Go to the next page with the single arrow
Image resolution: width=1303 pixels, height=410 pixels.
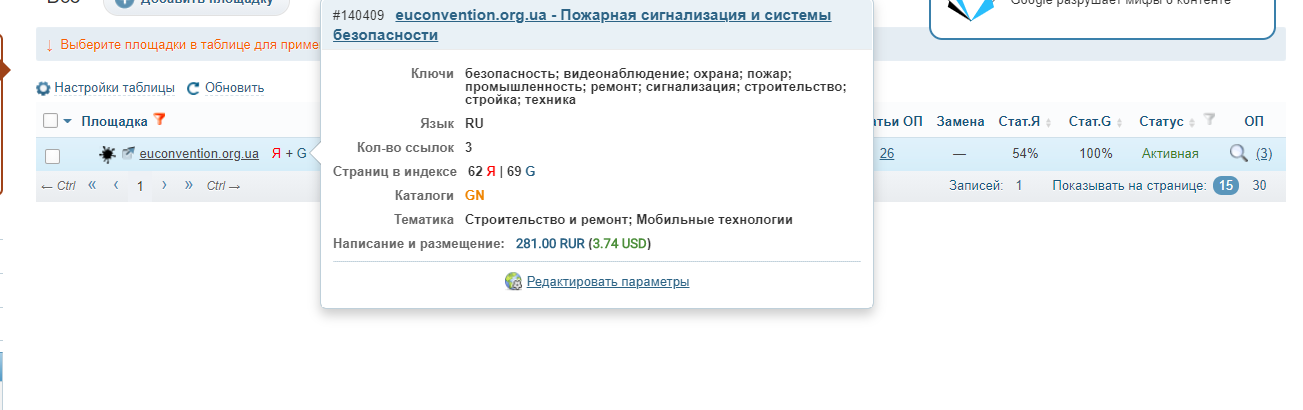[x=164, y=186]
